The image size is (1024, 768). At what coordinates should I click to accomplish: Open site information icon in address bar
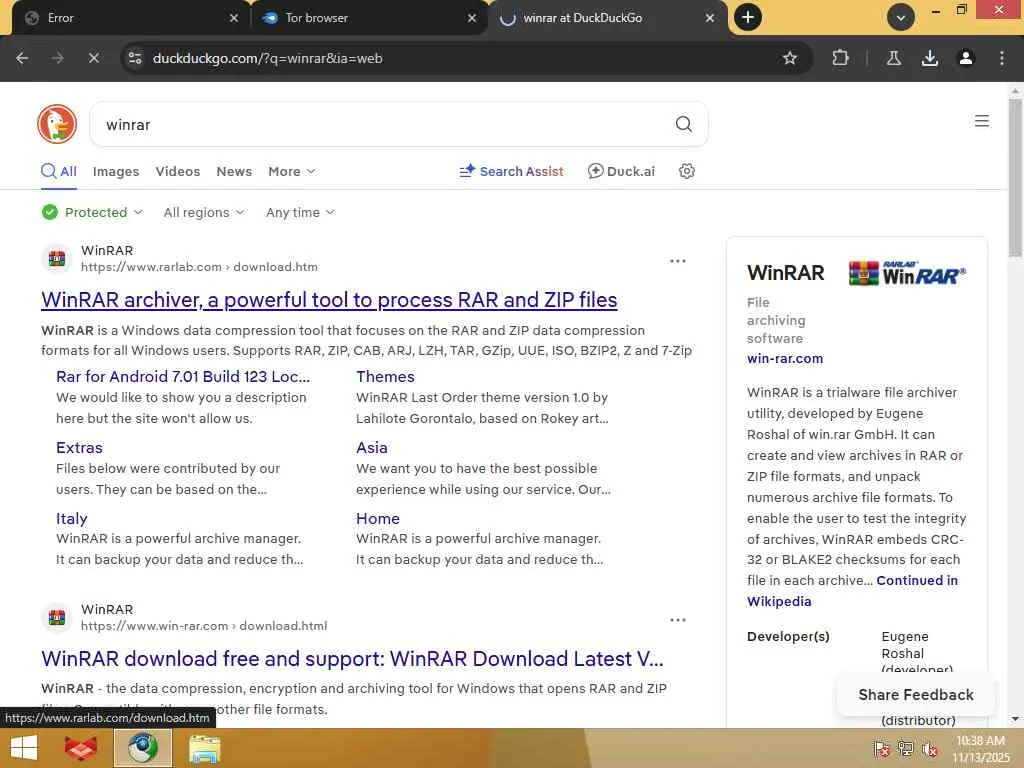pos(135,58)
